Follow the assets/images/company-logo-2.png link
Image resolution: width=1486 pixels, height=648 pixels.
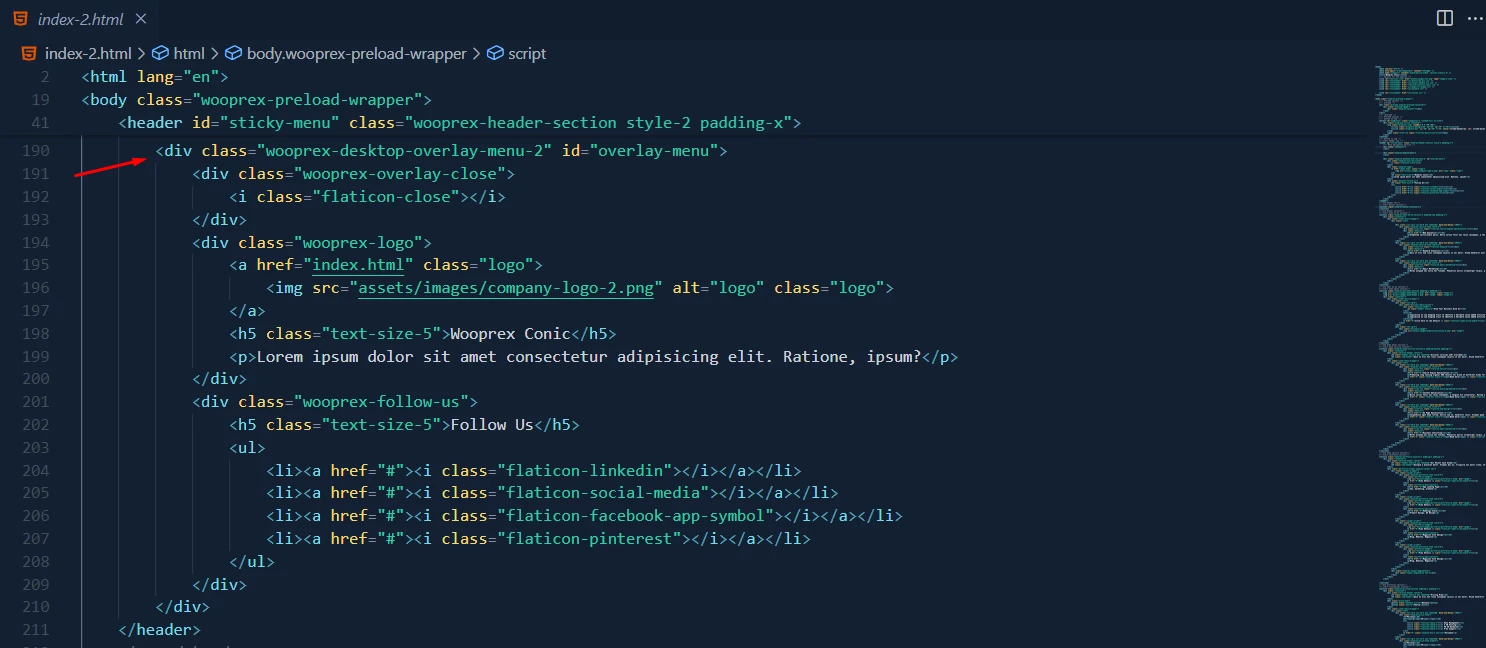click(x=509, y=288)
